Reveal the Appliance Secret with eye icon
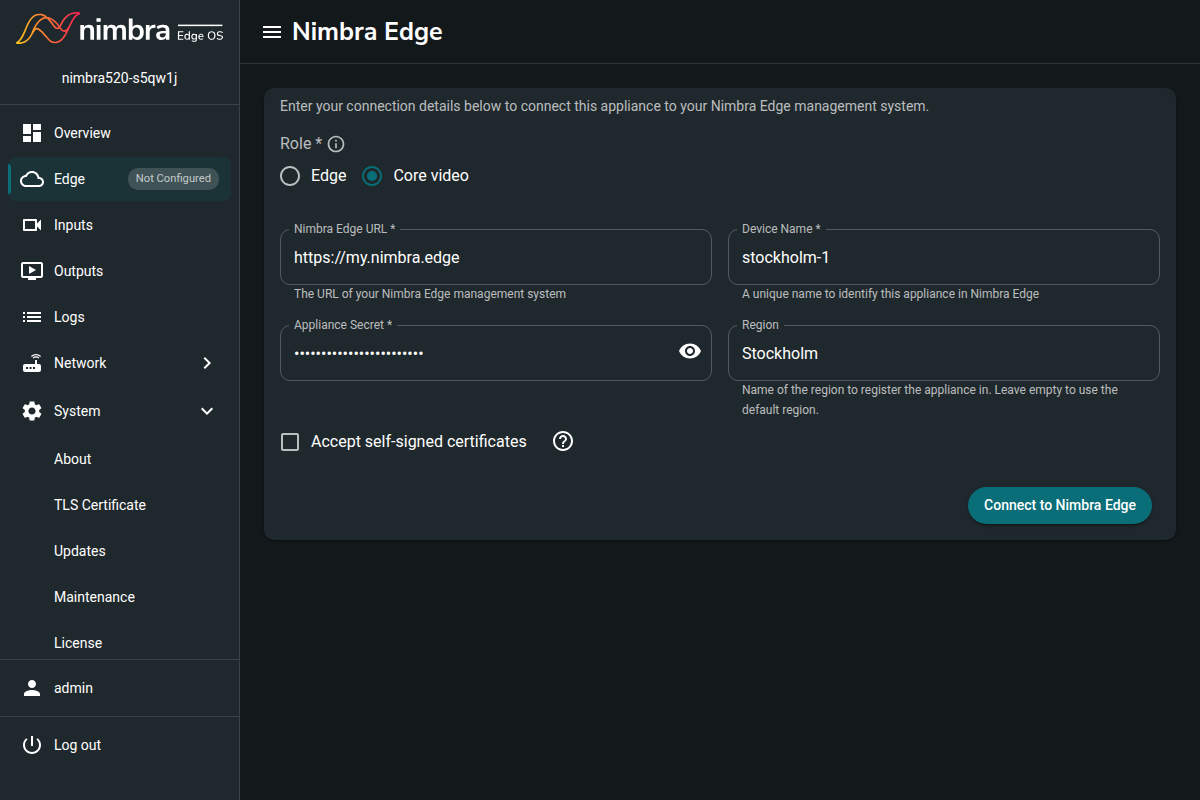1200x800 pixels. 690,351
